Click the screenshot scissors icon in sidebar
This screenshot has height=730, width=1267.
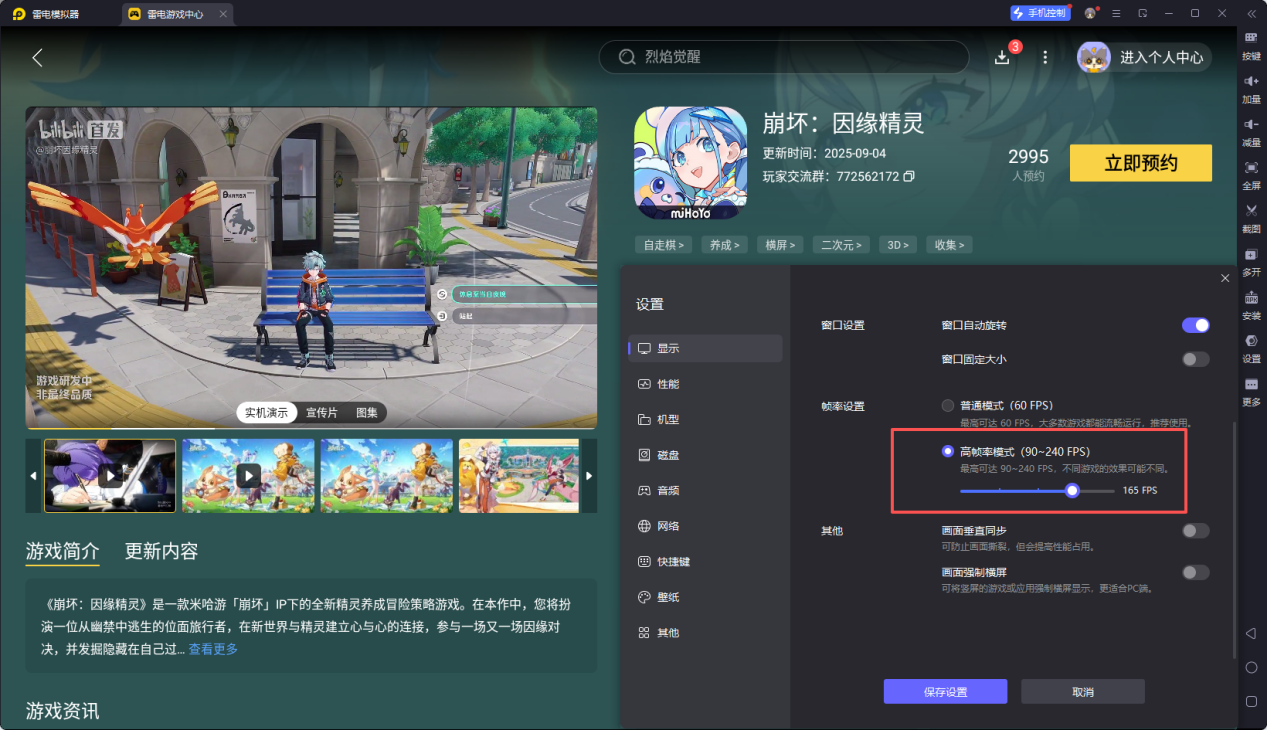click(1251, 211)
